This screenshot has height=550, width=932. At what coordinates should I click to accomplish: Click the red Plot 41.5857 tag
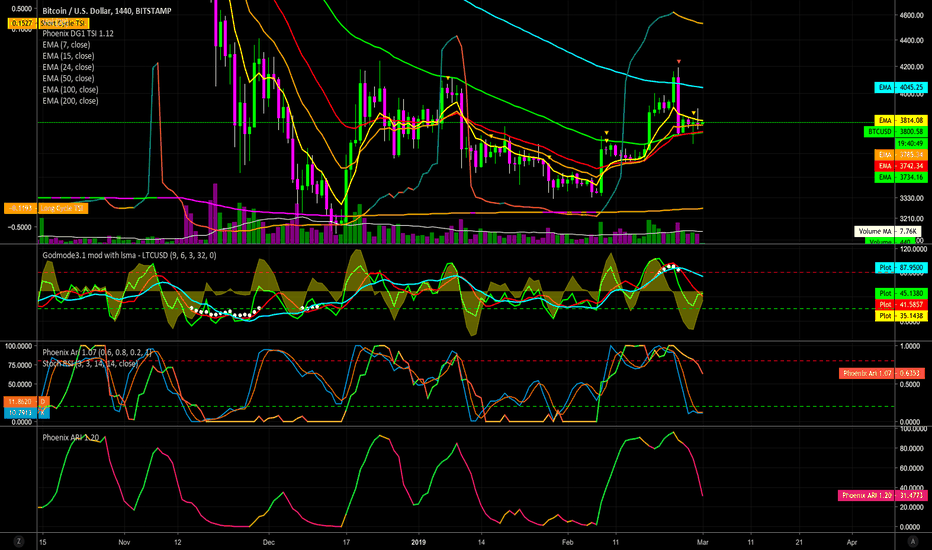900,304
